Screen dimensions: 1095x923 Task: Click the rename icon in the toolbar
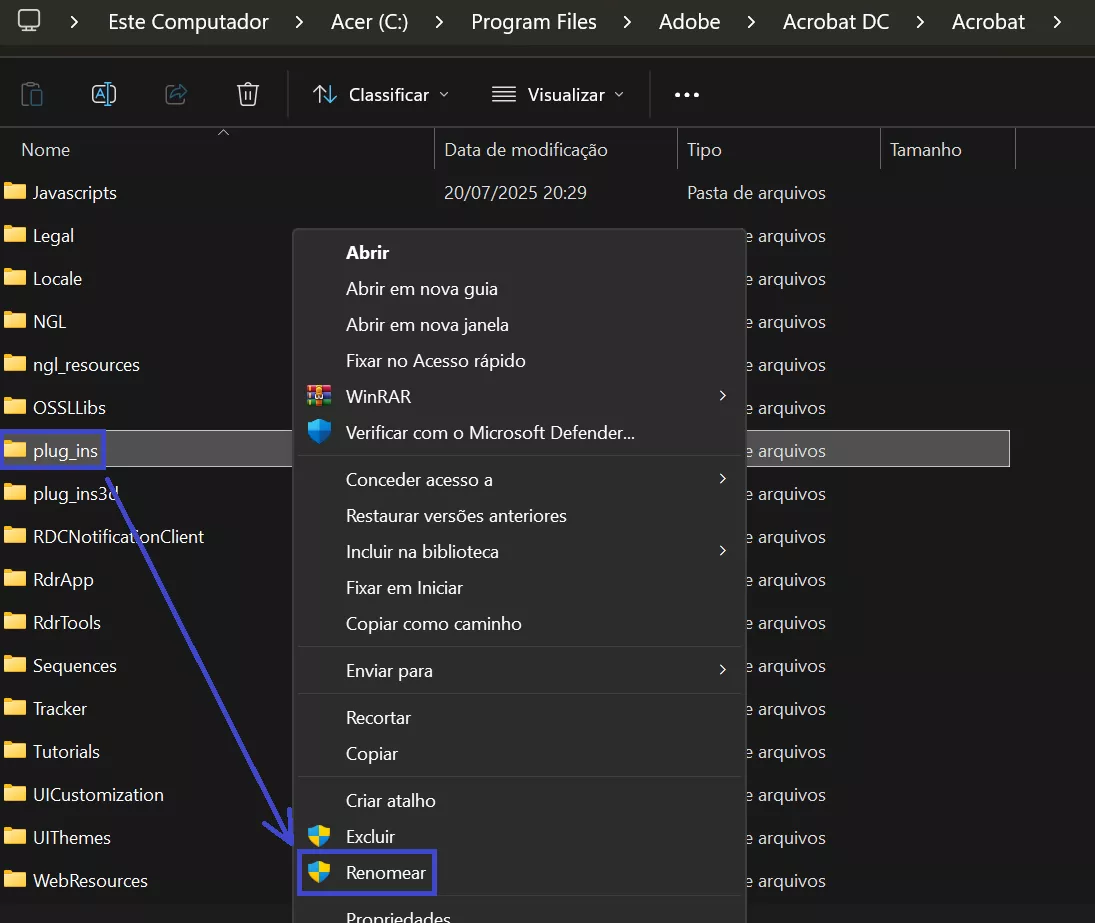click(104, 93)
